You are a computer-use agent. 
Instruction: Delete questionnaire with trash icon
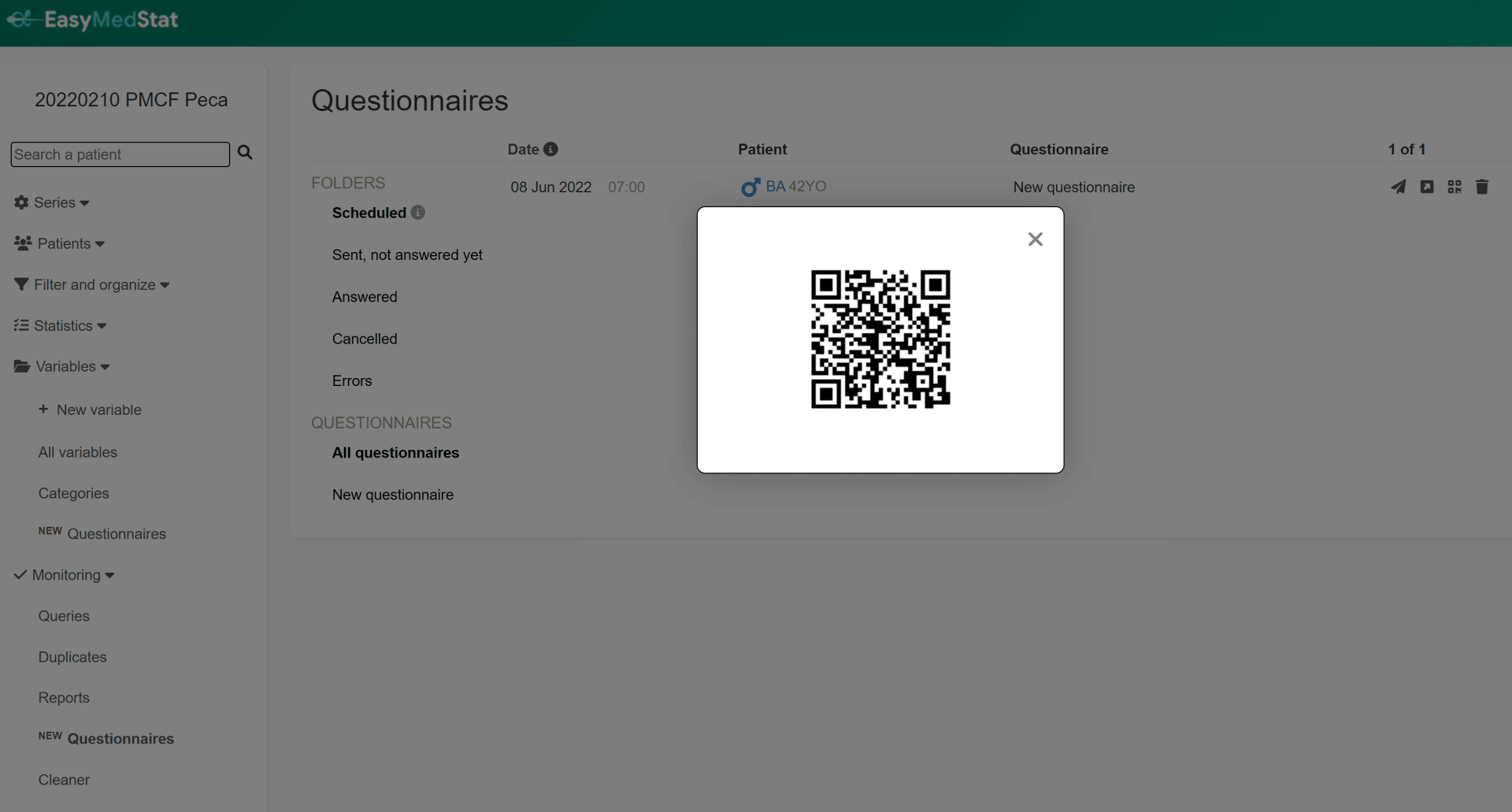[x=1482, y=187]
